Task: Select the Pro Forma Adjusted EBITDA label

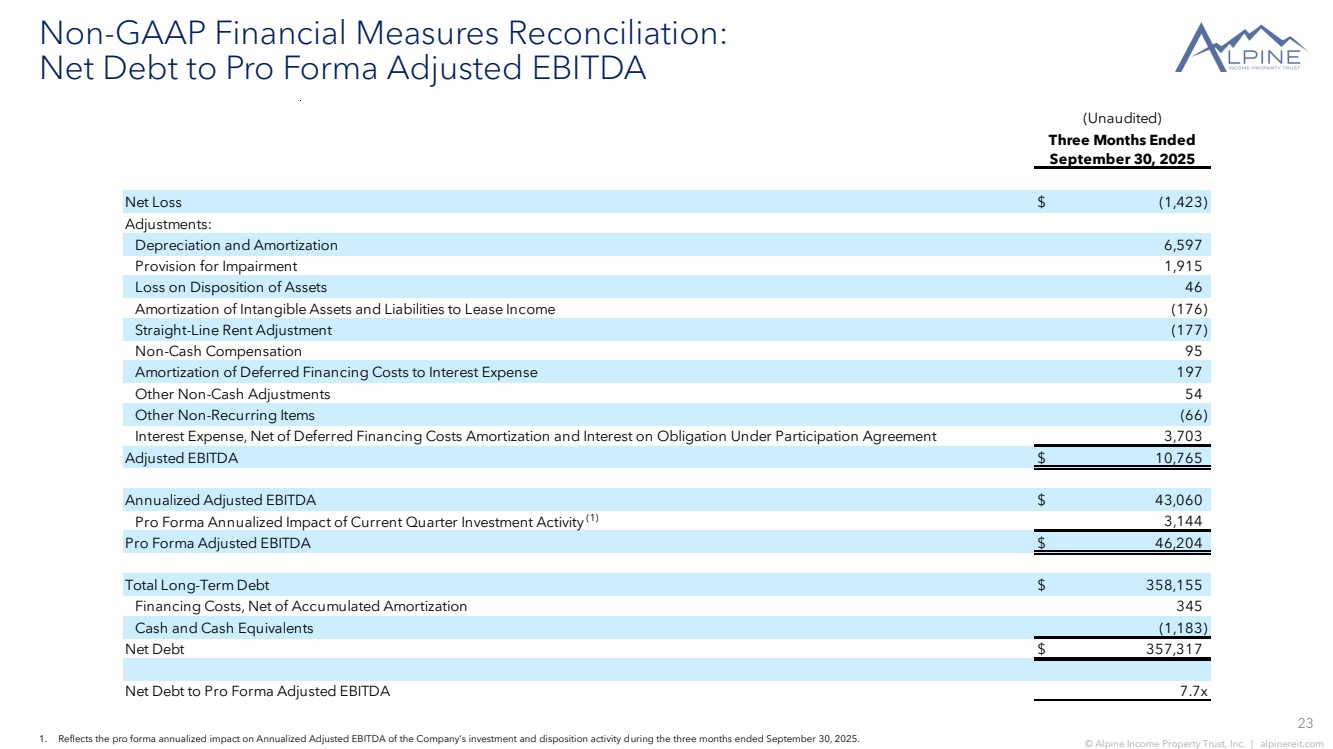Action: [x=217, y=543]
